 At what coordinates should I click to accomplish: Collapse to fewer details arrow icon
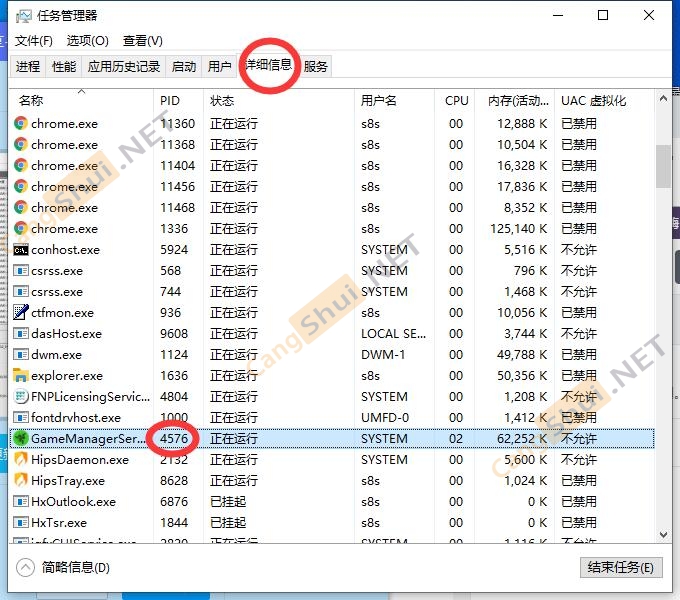[25, 567]
